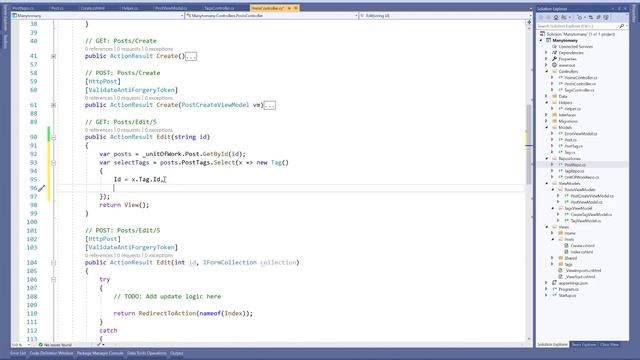
Task: Close the PostsController.cs tab
Action: [x=296, y=8]
